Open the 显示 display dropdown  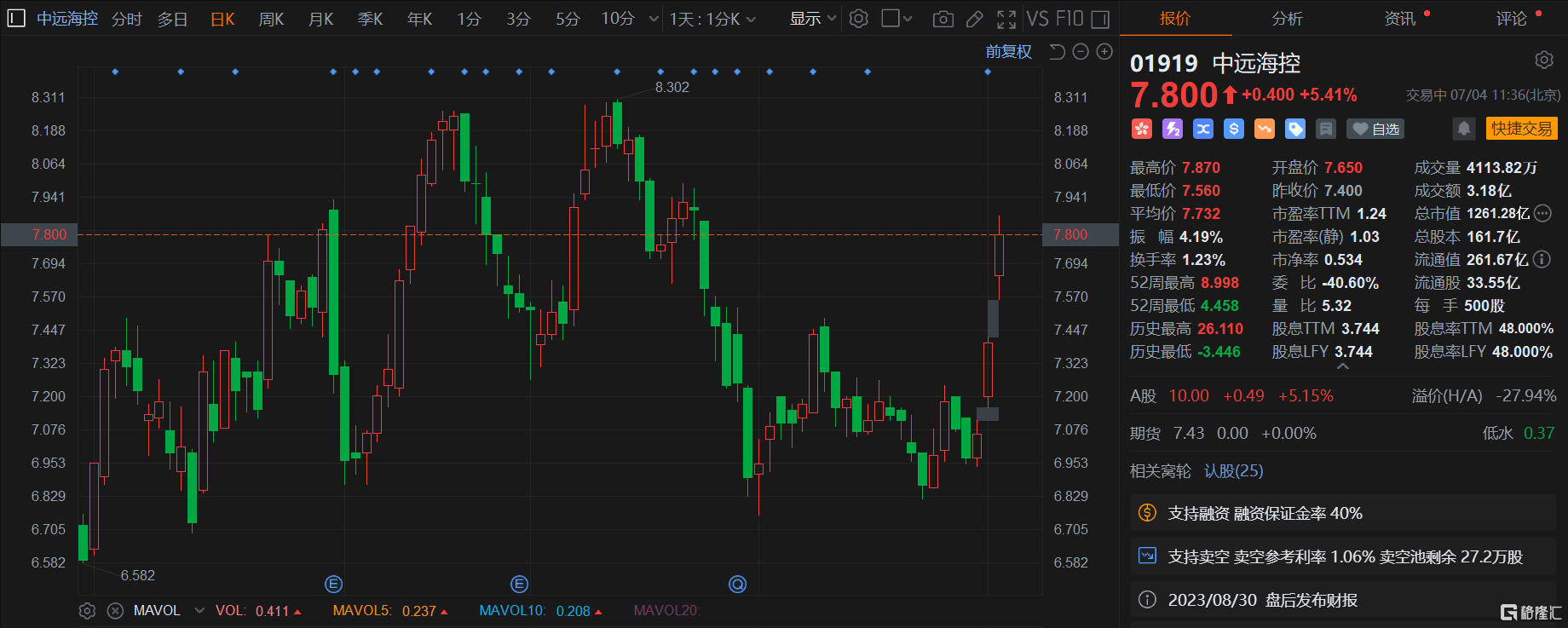click(813, 19)
